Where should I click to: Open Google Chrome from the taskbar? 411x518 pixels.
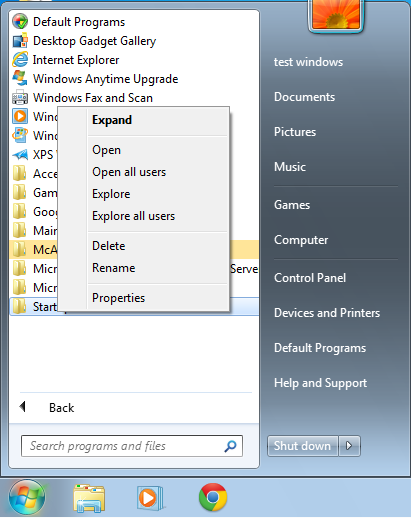pos(213,497)
